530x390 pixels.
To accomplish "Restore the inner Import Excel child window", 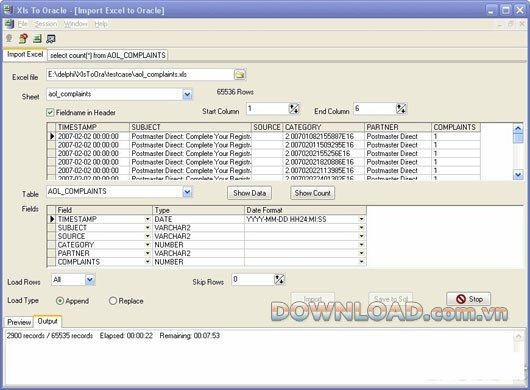I will tap(511, 24).
